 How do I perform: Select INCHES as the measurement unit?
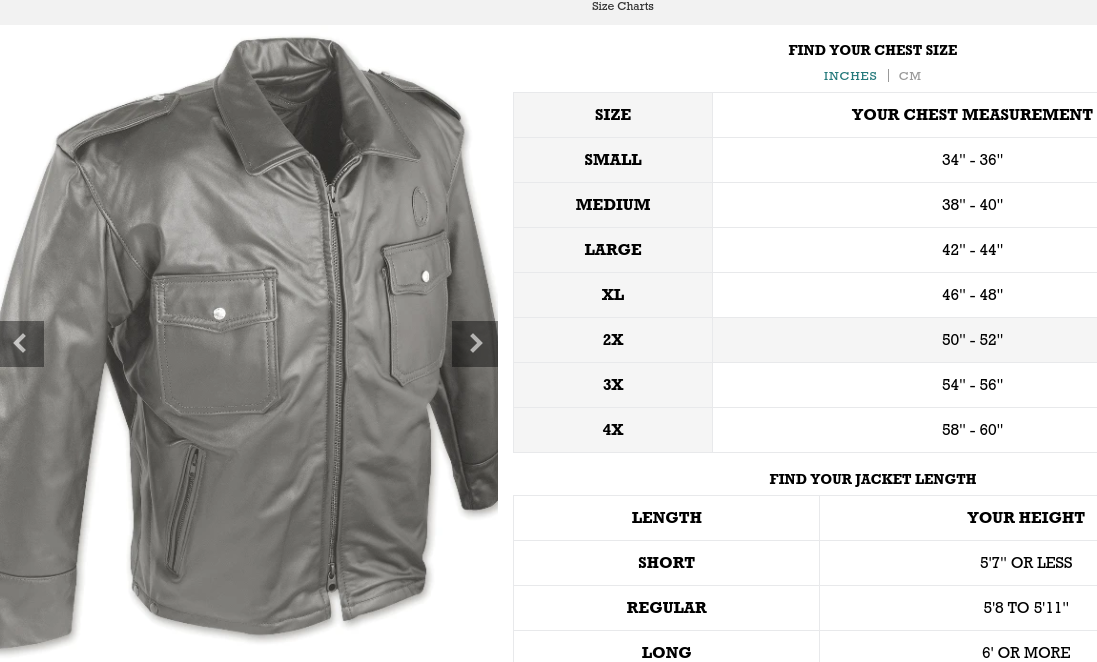(850, 76)
